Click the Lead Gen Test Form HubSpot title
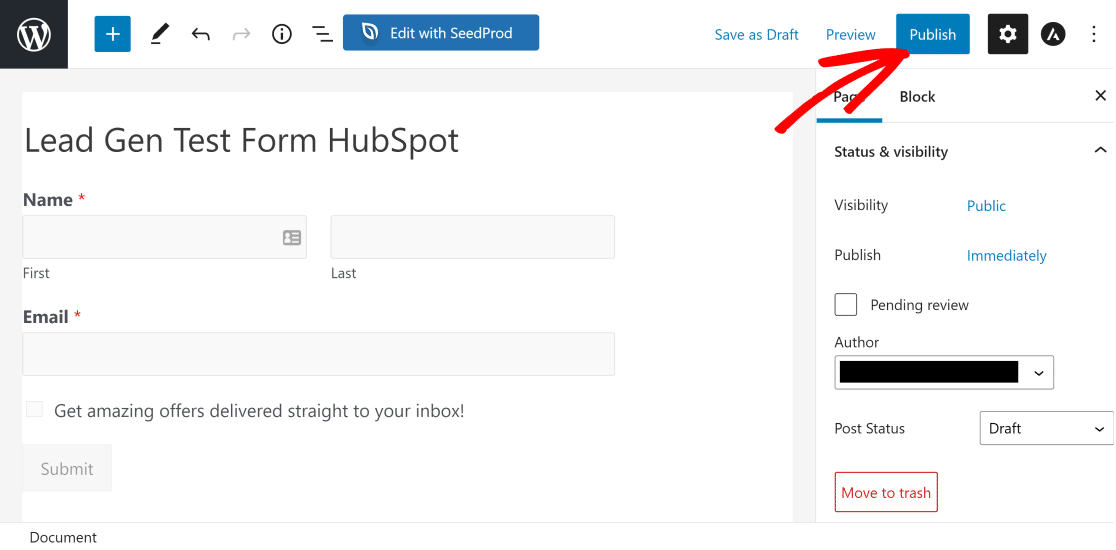 pos(242,141)
